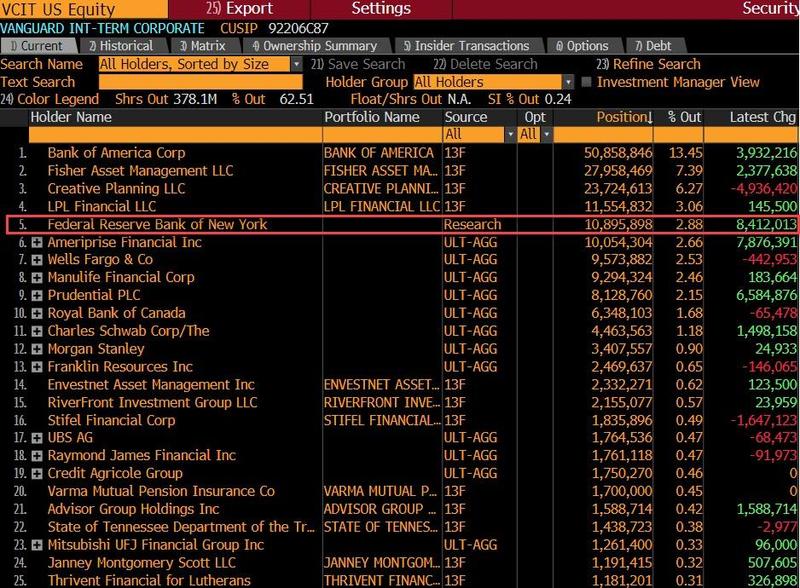Focus the Text Search input field
This screenshot has width=800, height=588.
coord(201,82)
